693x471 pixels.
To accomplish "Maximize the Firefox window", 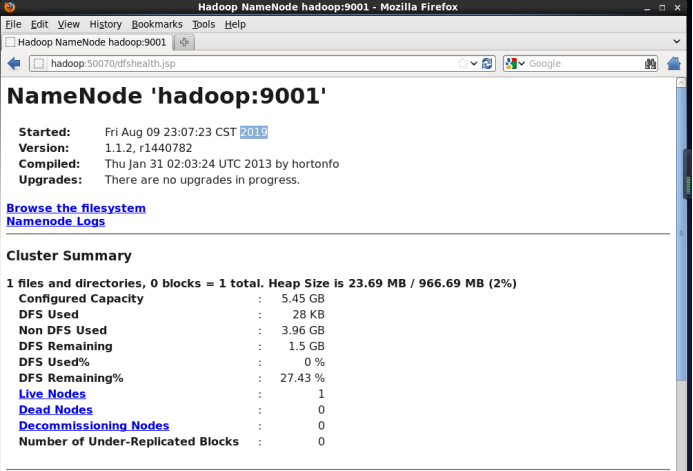I will tap(662, 8).
